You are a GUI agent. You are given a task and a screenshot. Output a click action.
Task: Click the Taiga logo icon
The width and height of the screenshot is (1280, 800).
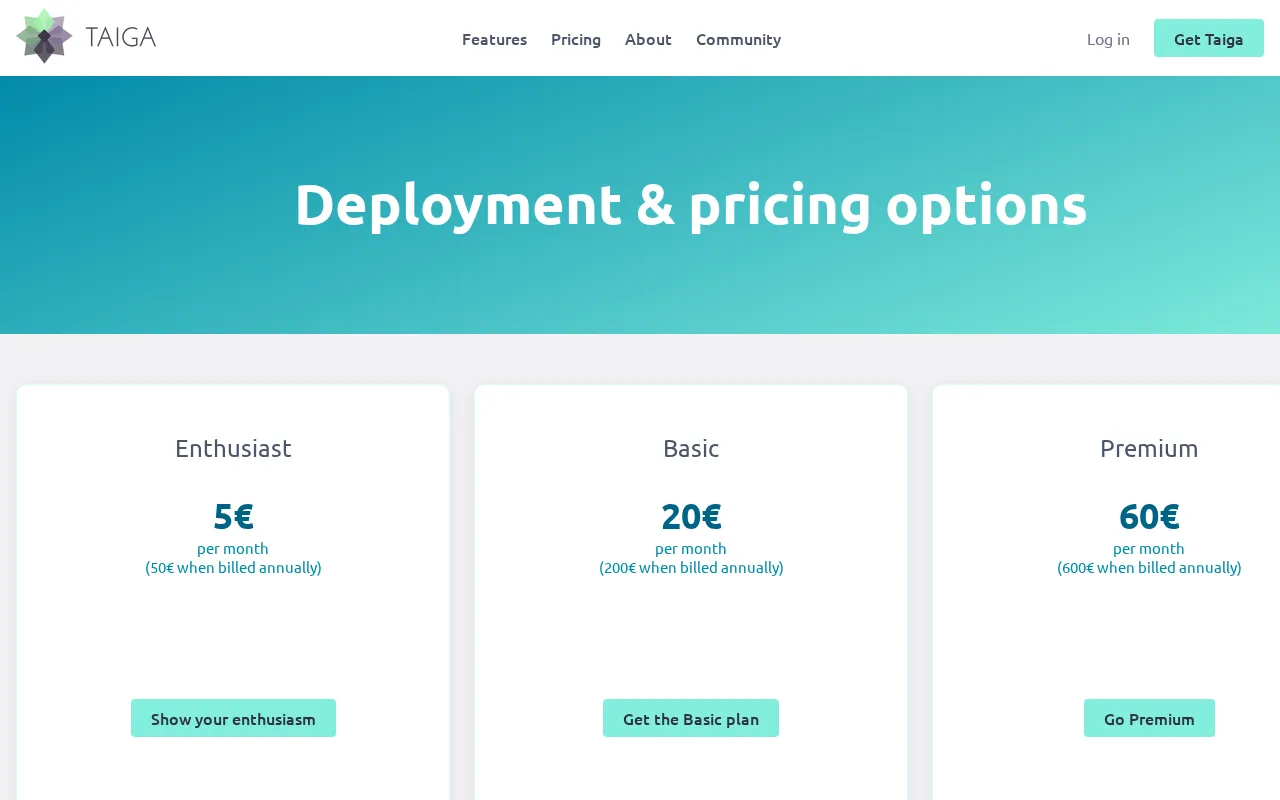[x=44, y=36]
